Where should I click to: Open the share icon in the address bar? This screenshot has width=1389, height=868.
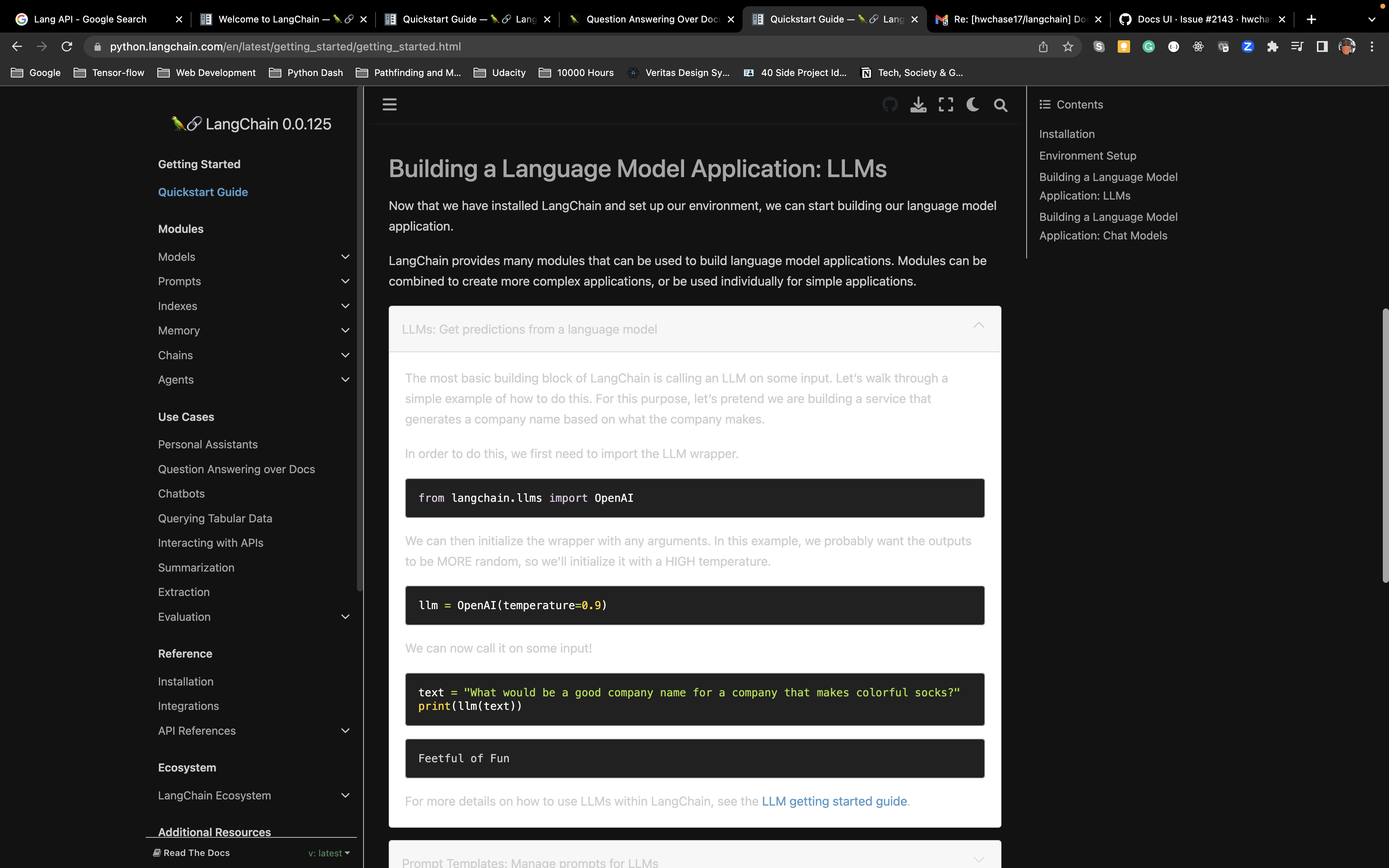[1043, 46]
